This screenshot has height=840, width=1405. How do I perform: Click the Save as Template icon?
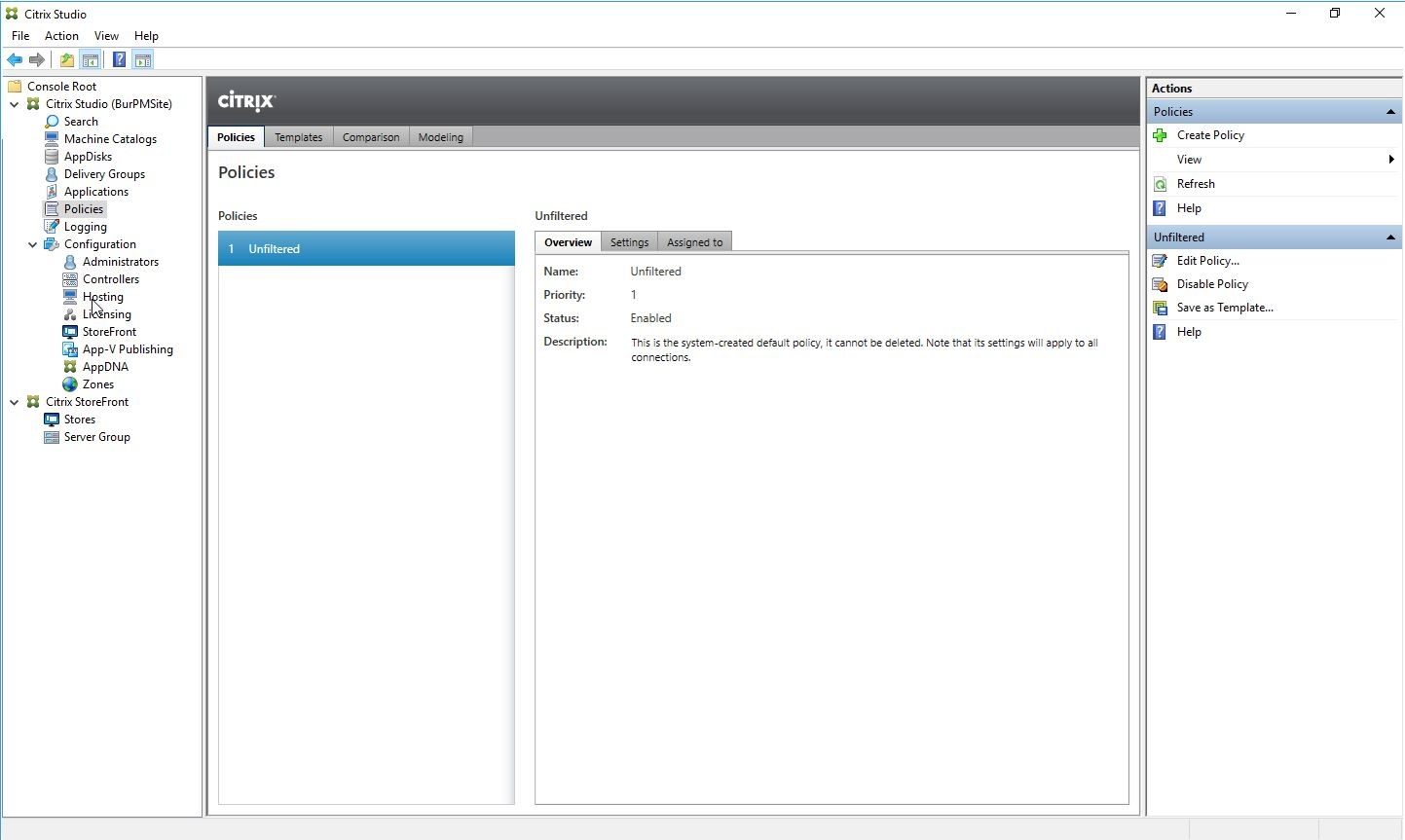click(x=1160, y=308)
